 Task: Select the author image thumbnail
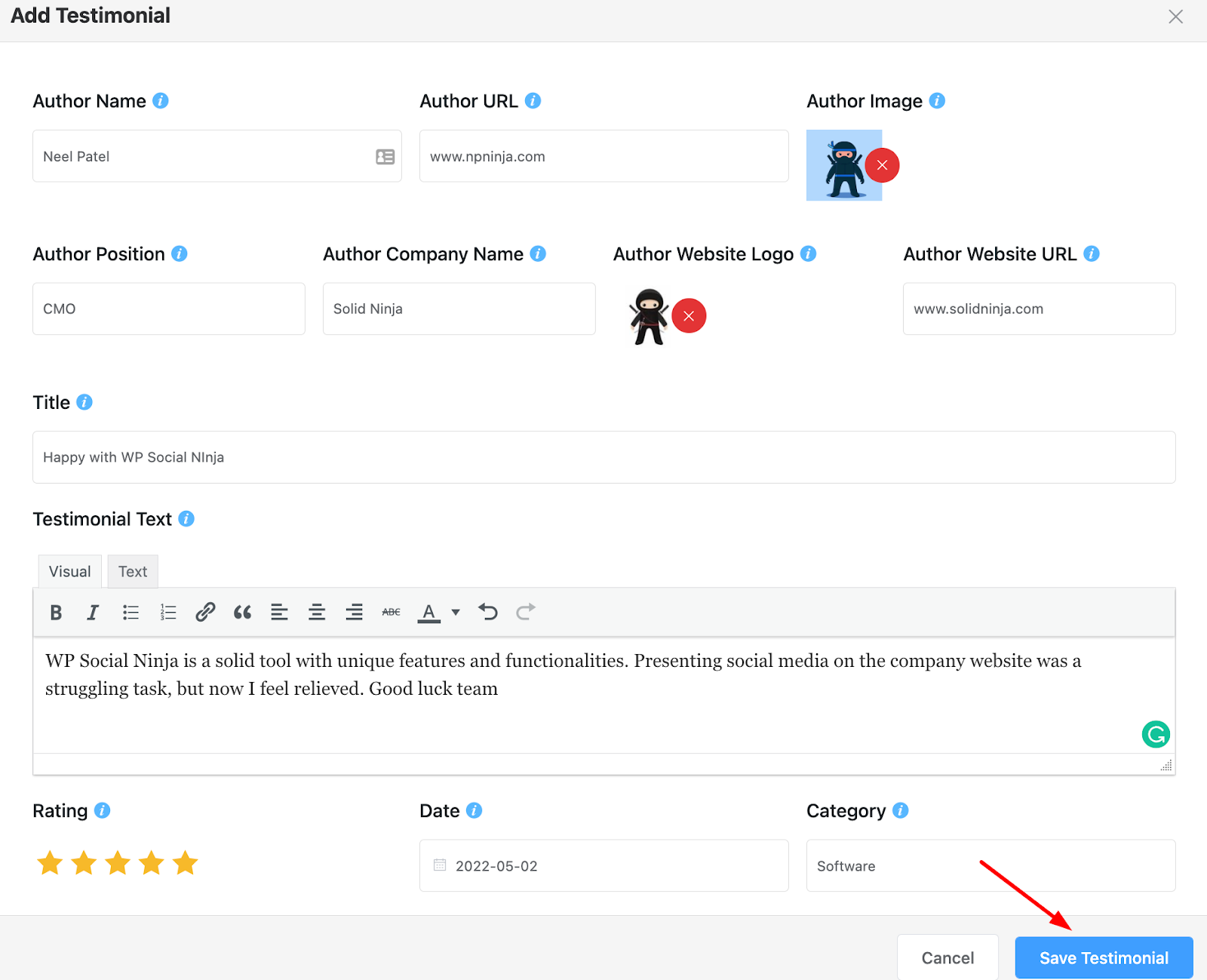tap(844, 165)
